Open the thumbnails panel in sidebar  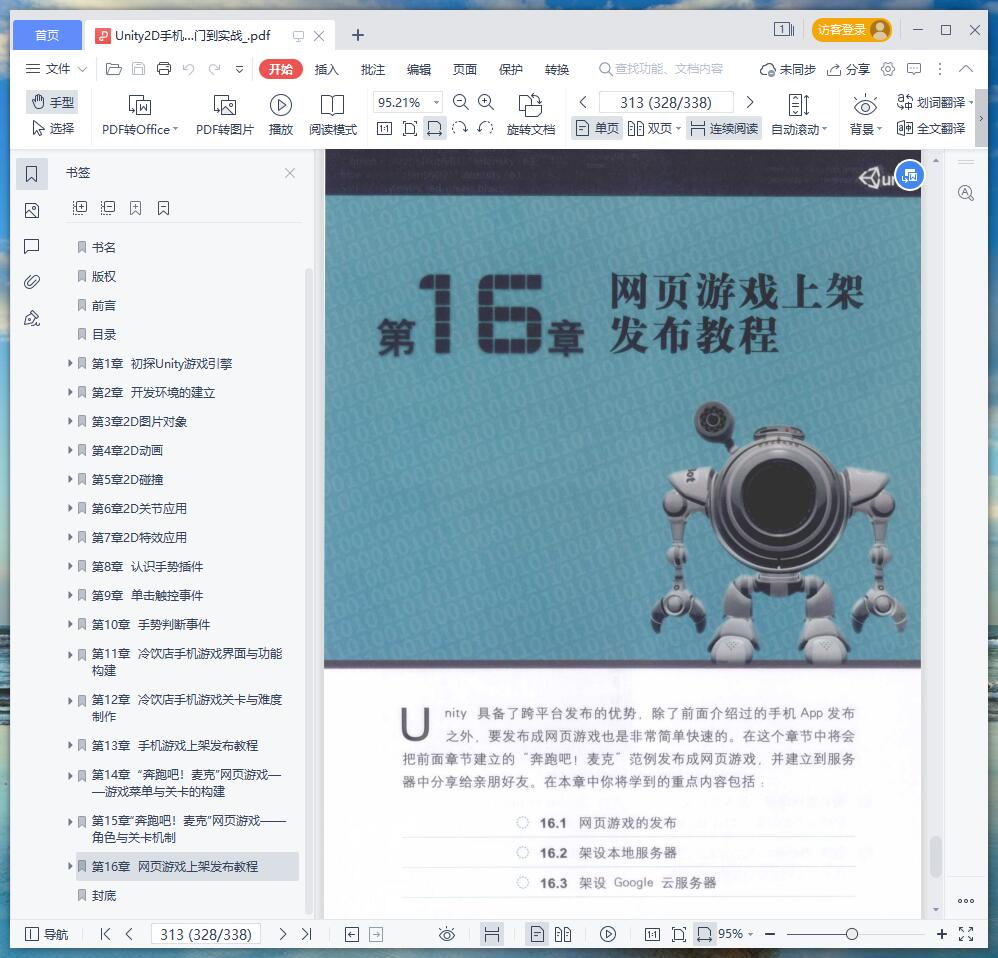[32, 211]
